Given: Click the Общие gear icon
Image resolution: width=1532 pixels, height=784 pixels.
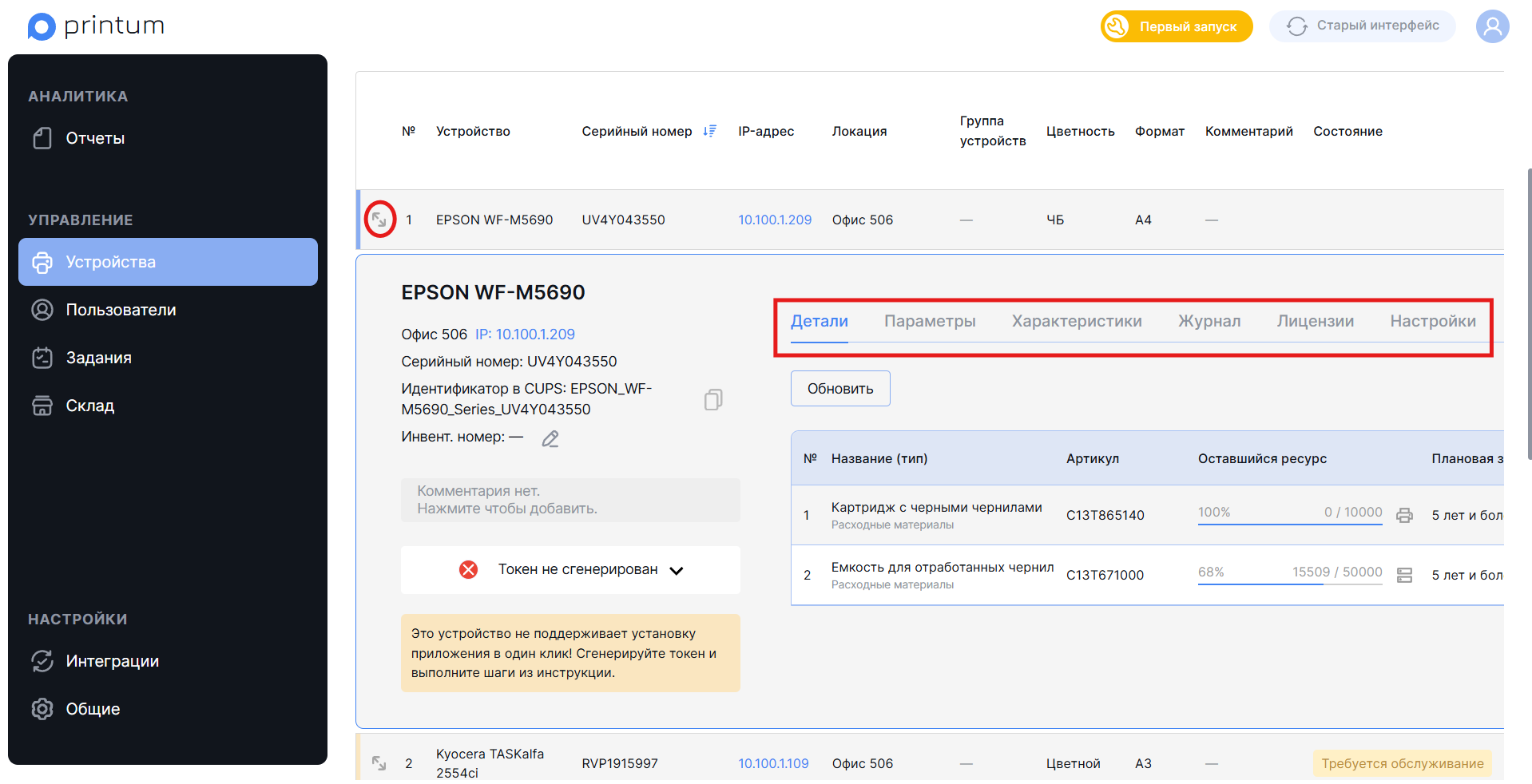Looking at the screenshot, I should [x=42, y=709].
